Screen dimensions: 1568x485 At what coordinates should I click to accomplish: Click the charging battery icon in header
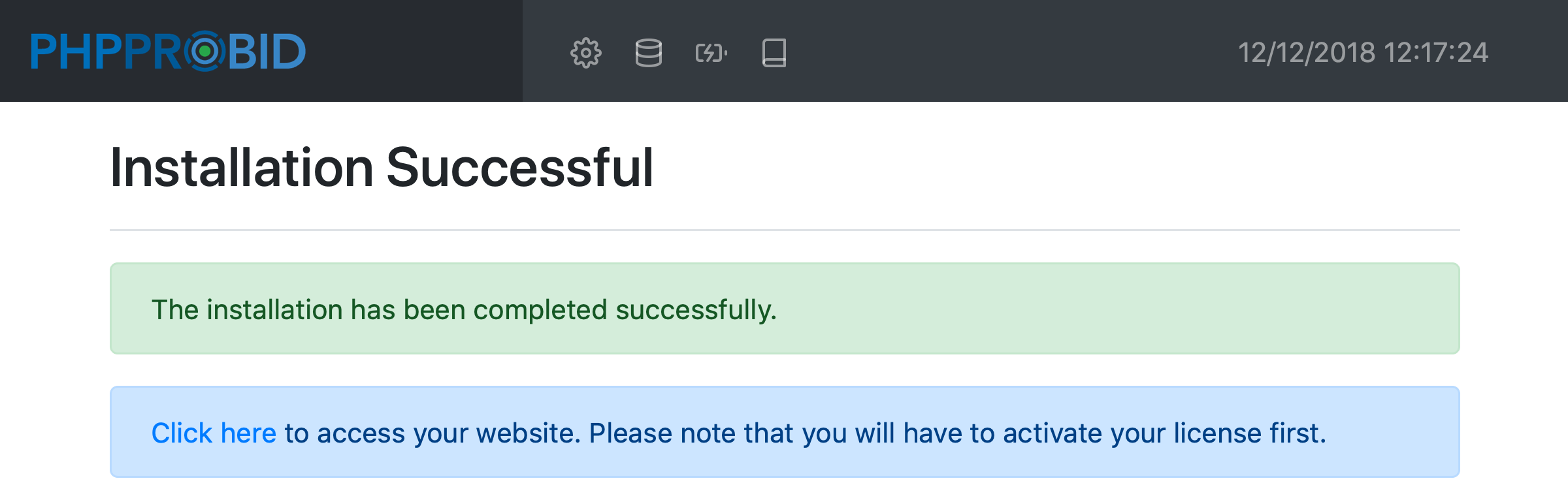711,53
